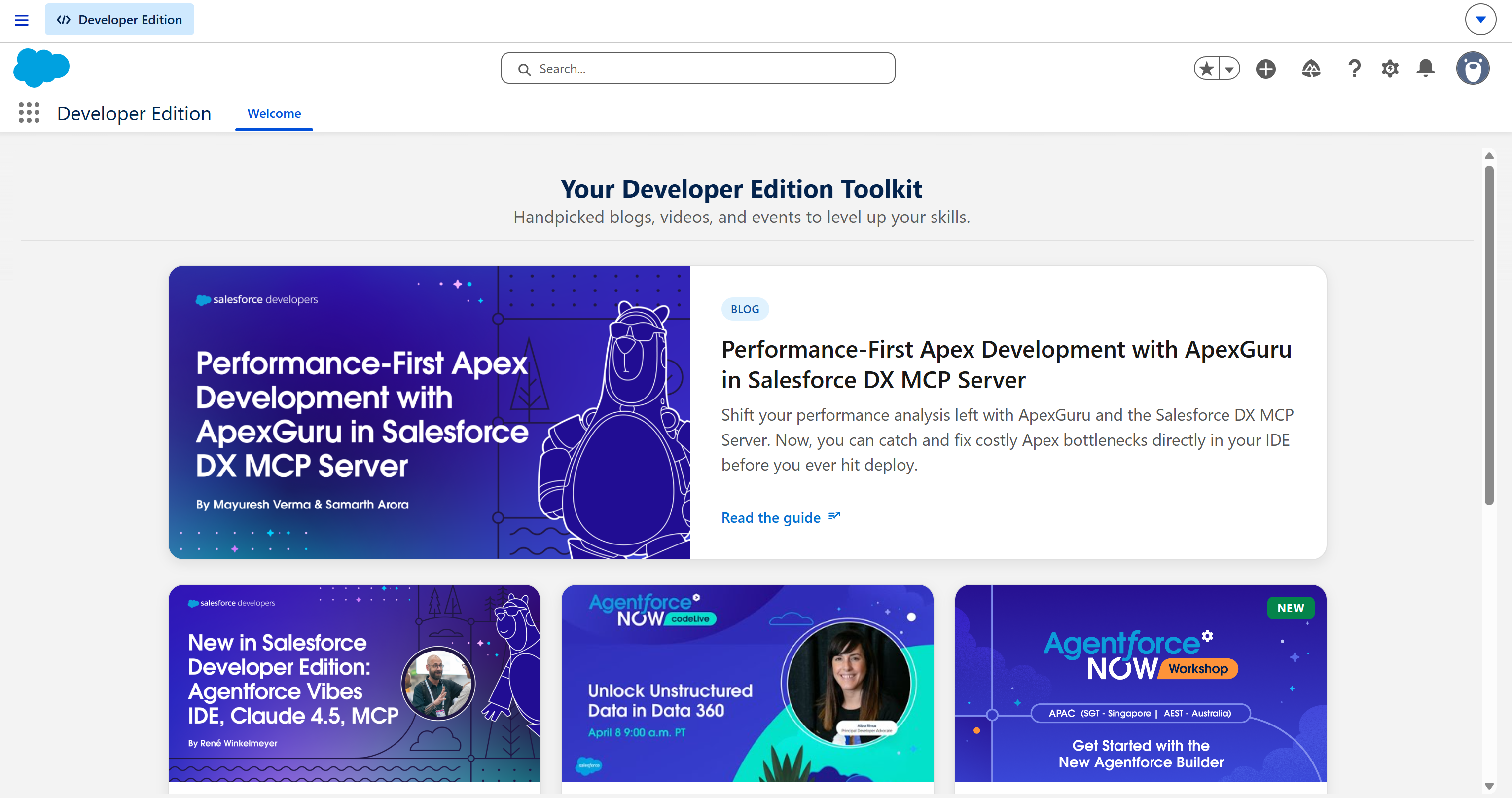1512x798 pixels.
Task: Open the Agentforce NOW Workshop card
Action: coord(1141,684)
